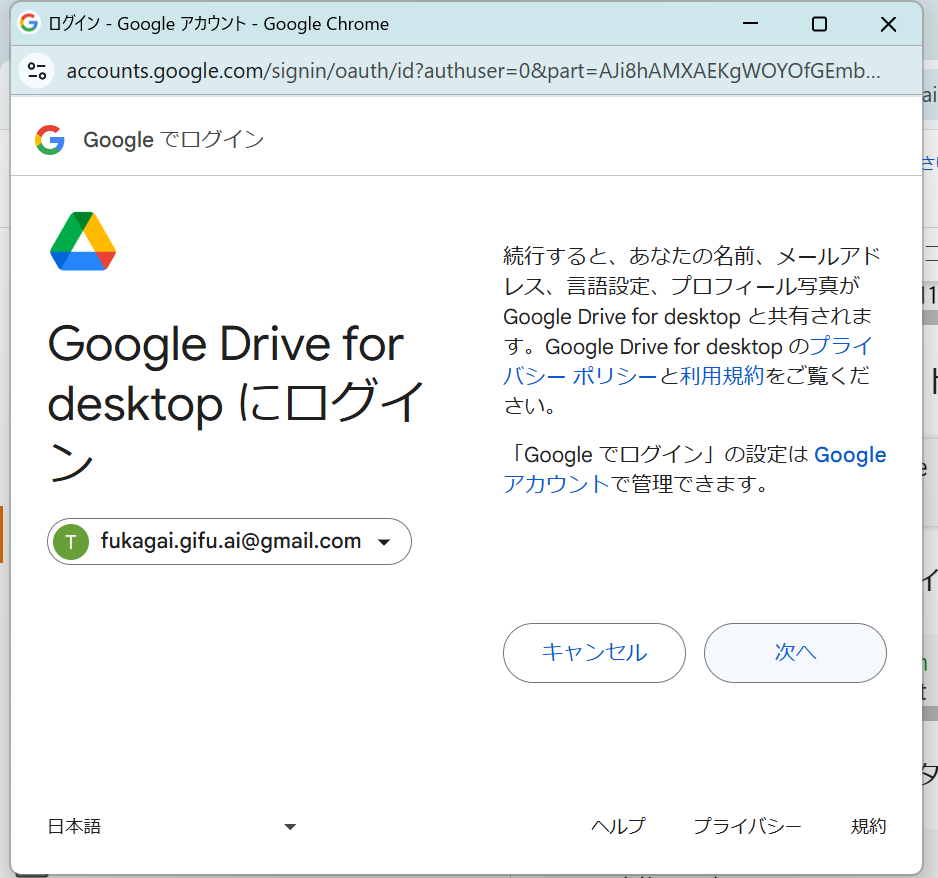The width and height of the screenshot is (938, 878).
Task: Maximize the Google login window
Action: 820,24
